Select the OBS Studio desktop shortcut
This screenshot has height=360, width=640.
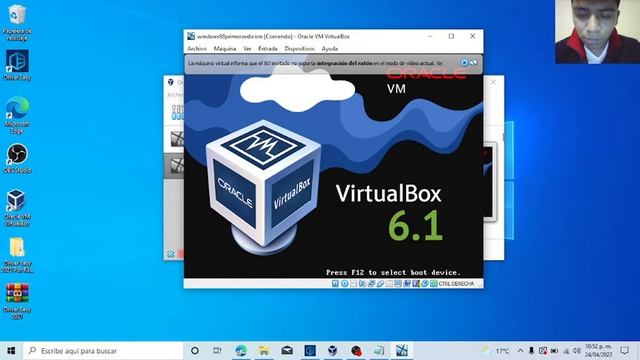coord(17,158)
